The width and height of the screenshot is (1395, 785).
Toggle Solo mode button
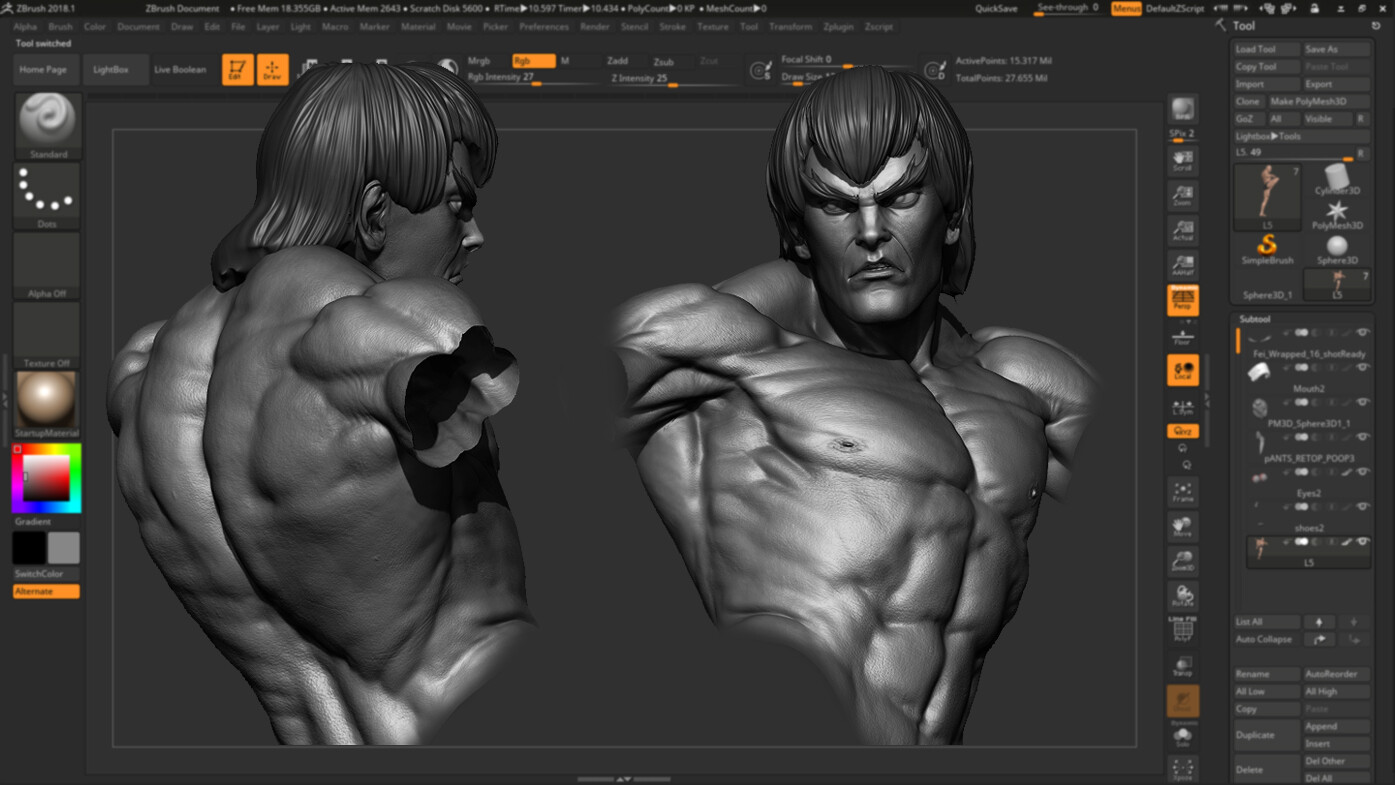pos(1183,737)
